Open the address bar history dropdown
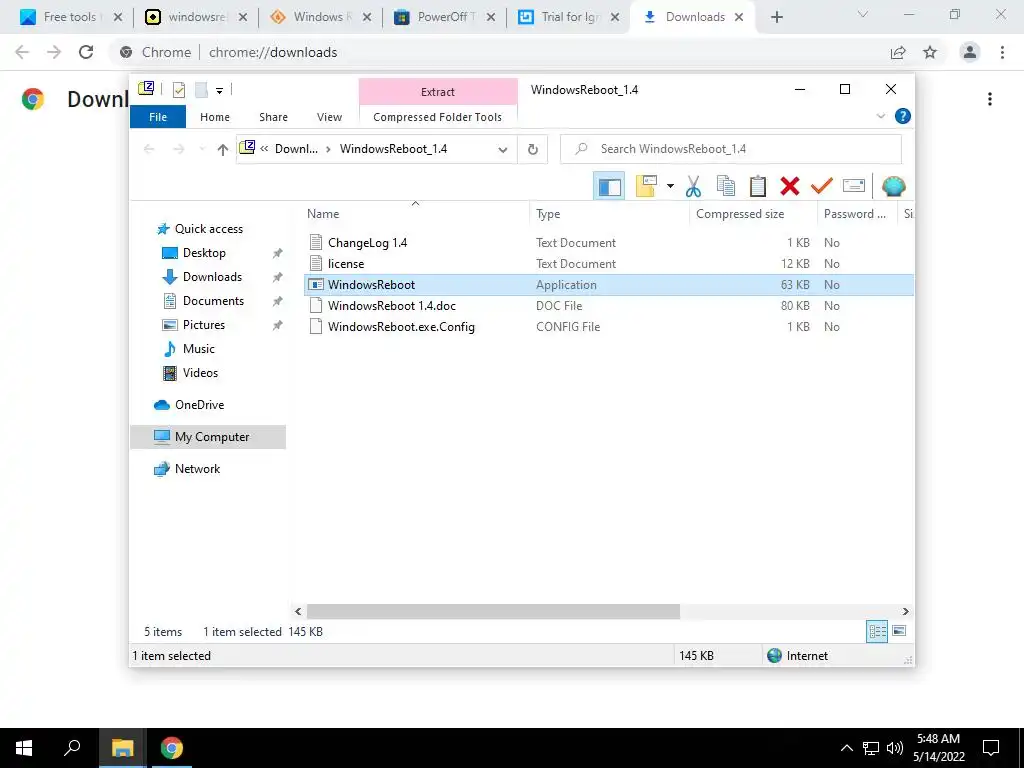The height and width of the screenshot is (768, 1024). point(502,150)
